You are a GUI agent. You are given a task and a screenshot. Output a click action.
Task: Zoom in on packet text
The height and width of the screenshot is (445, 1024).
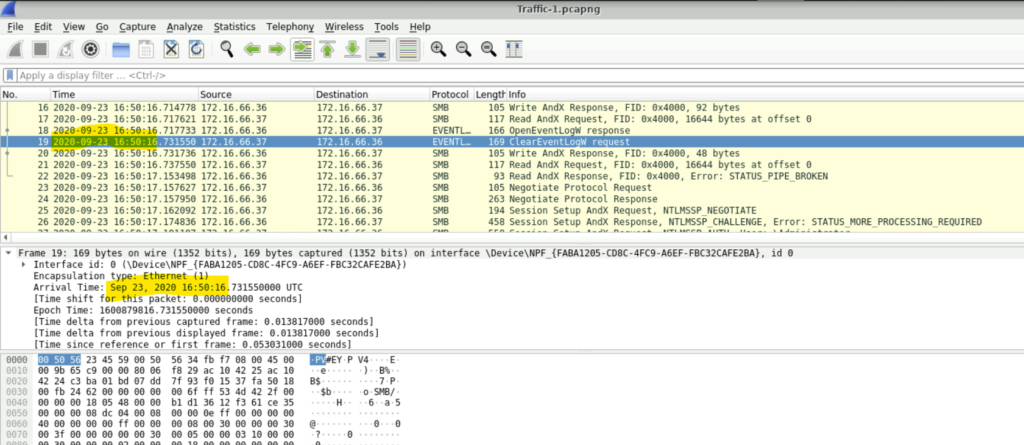(x=438, y=49)
